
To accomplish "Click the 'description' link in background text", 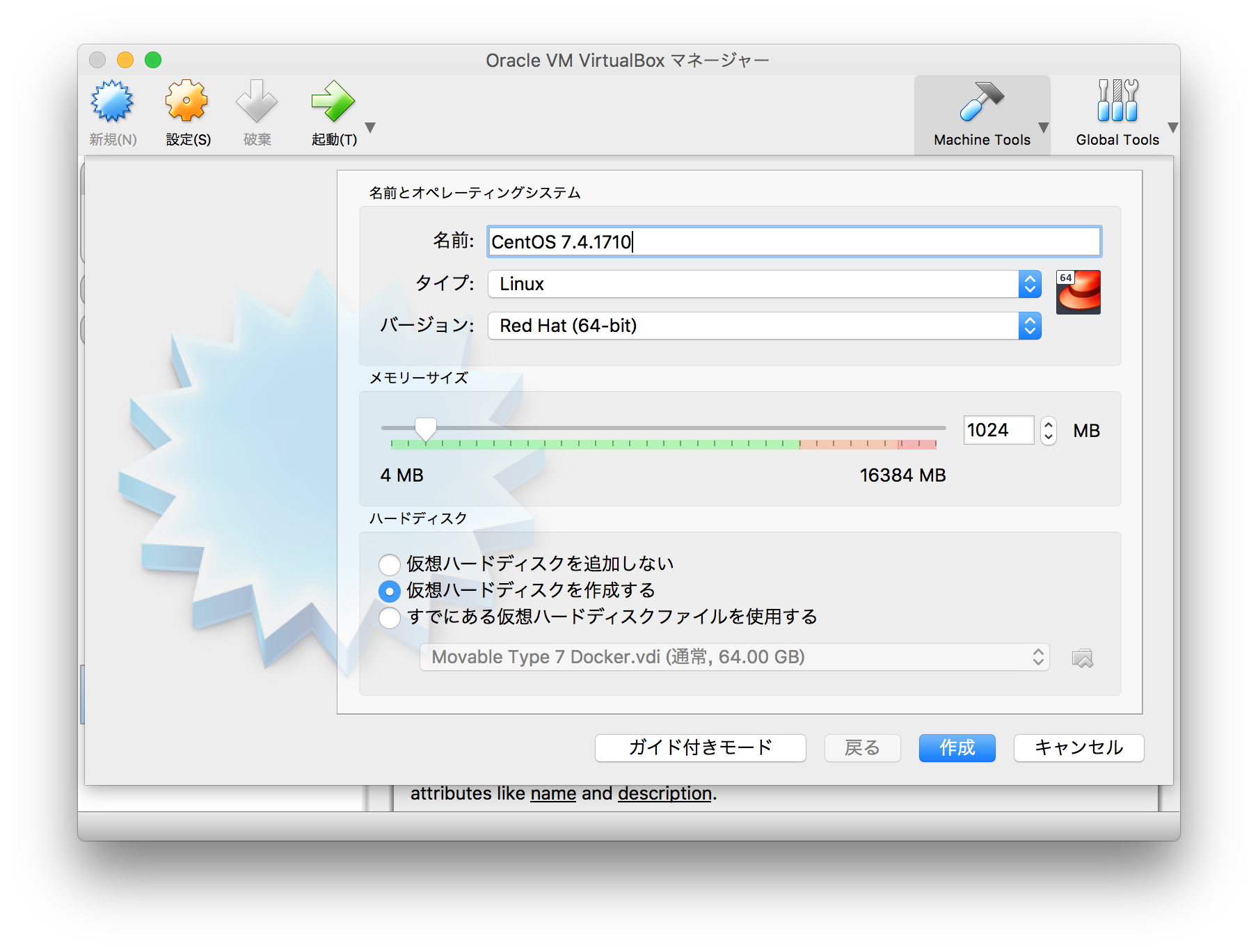I will (x=664, y=793).
